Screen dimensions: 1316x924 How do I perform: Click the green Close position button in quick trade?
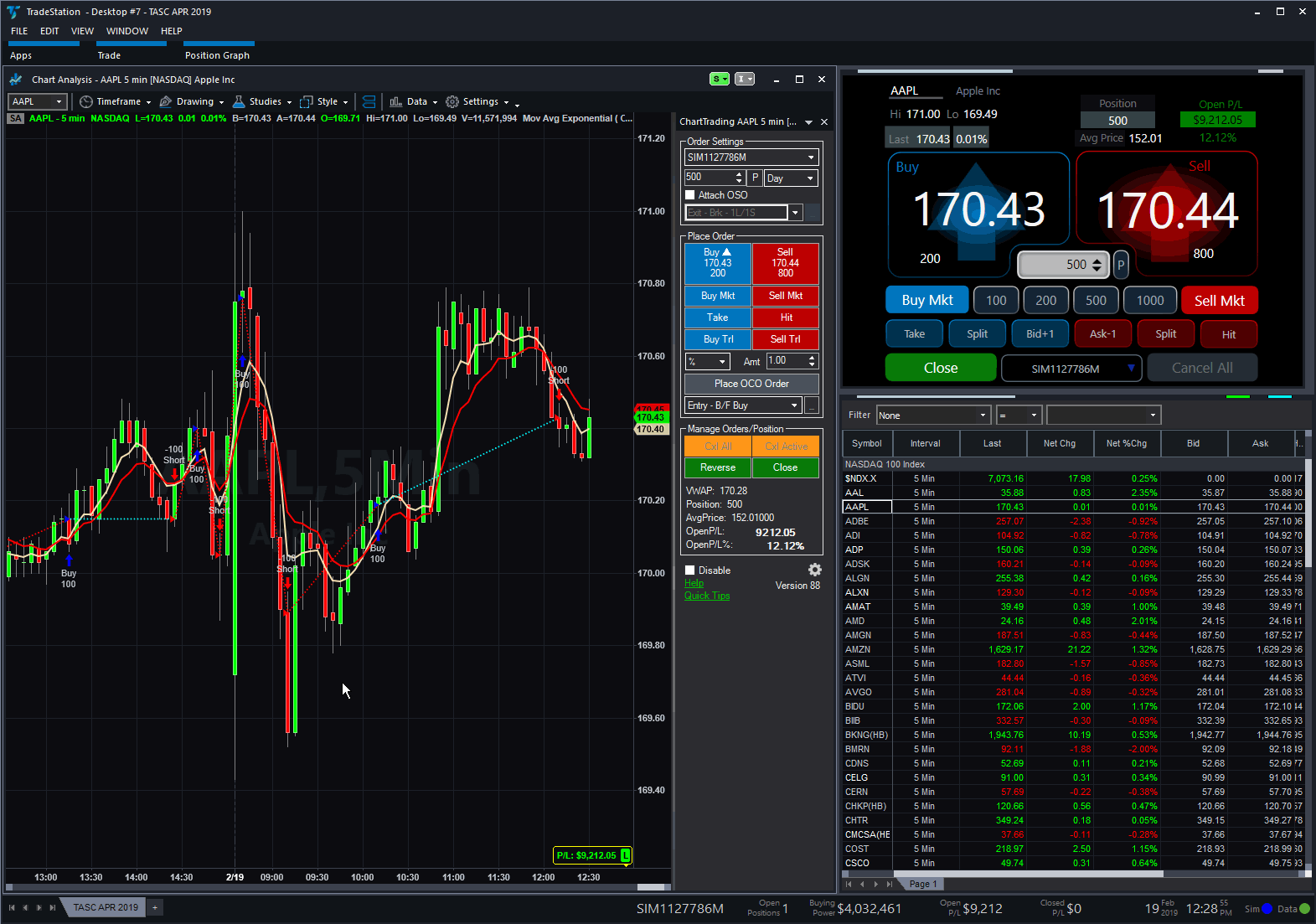point(941,368)
